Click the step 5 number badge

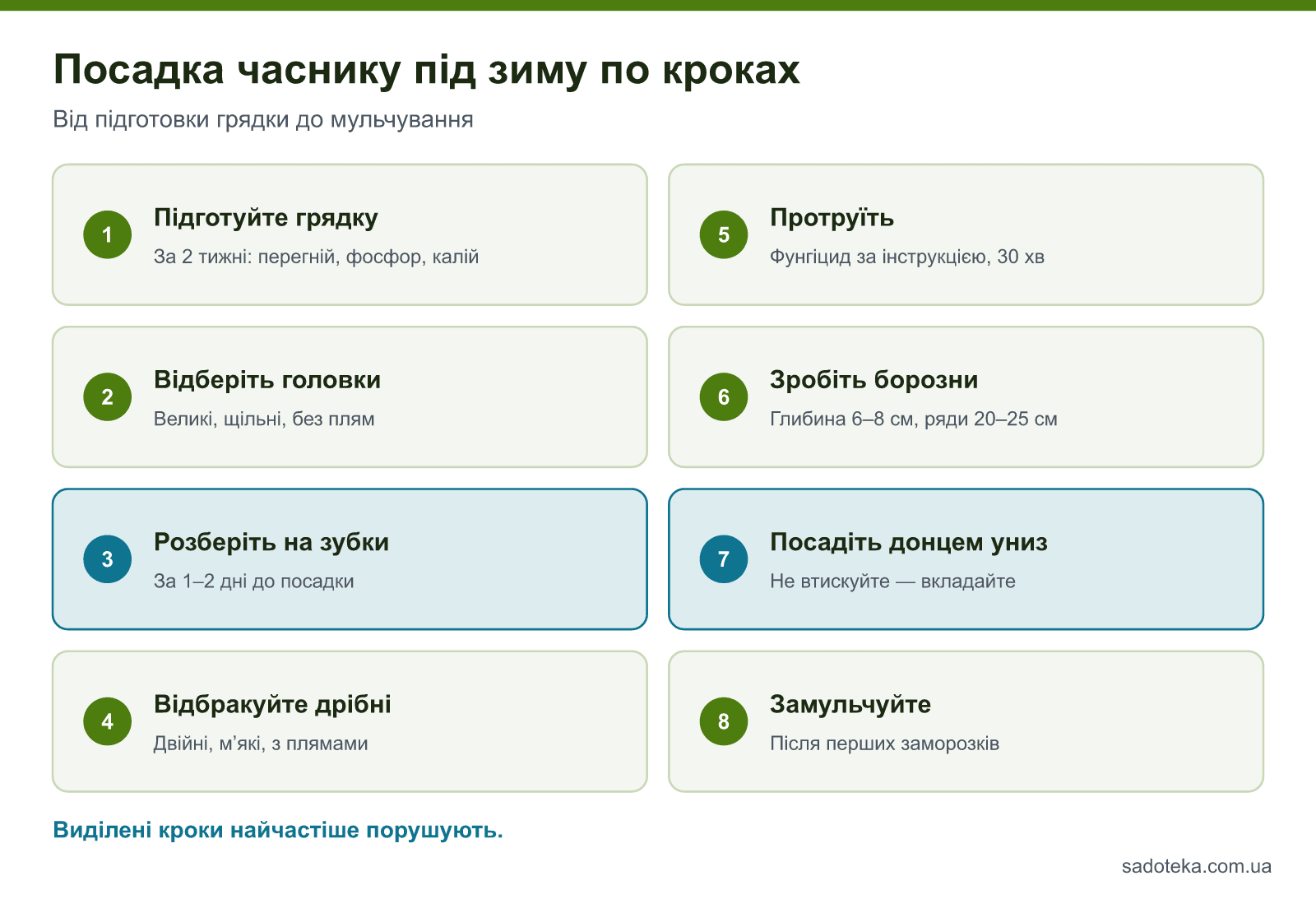point(724,234)
